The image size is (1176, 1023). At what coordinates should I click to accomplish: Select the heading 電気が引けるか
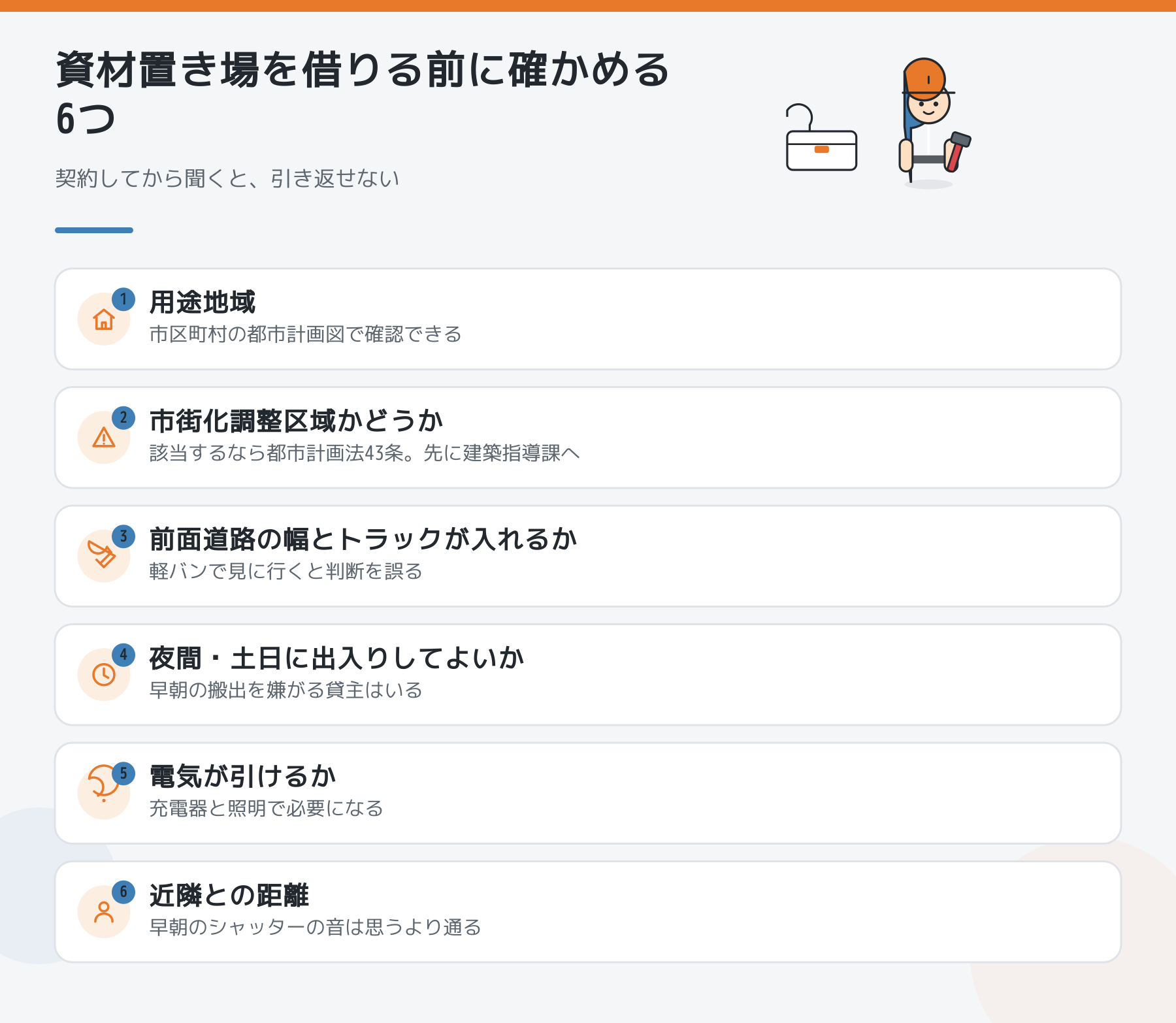[243, 777]
